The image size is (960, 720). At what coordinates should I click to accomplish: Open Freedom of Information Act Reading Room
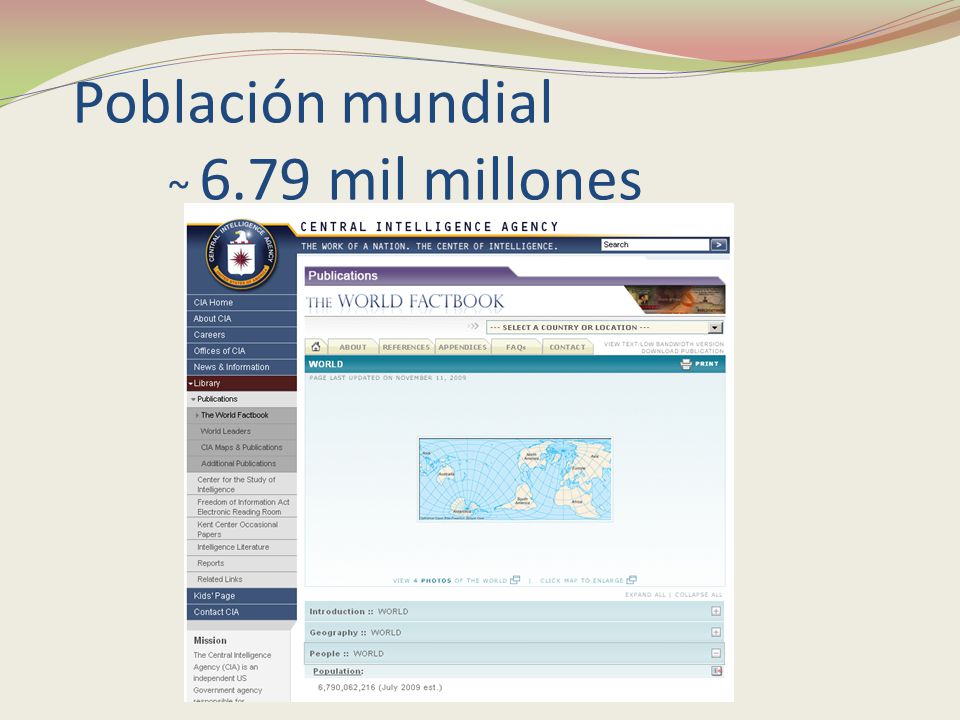[241, 507]
